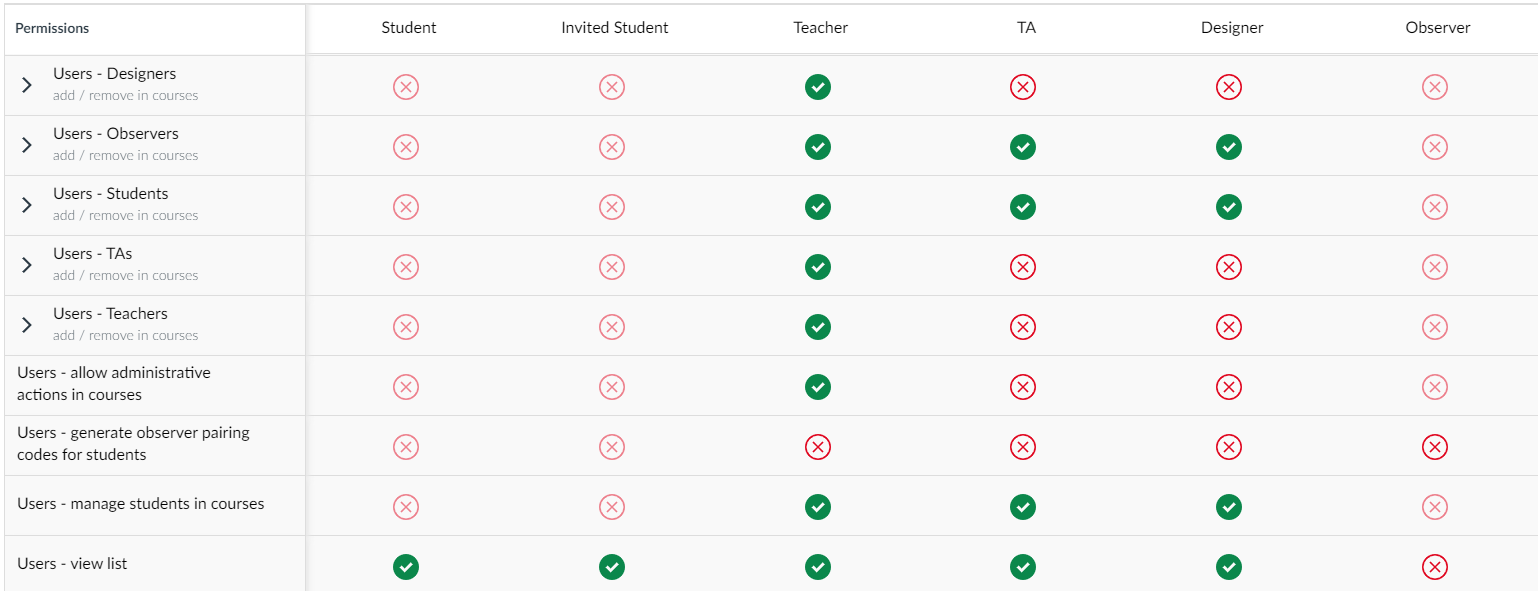Click Designer's red X for Users - Teachers
The height and width of the screenshot is (591, 1538).
click(x=1229, y=327)
